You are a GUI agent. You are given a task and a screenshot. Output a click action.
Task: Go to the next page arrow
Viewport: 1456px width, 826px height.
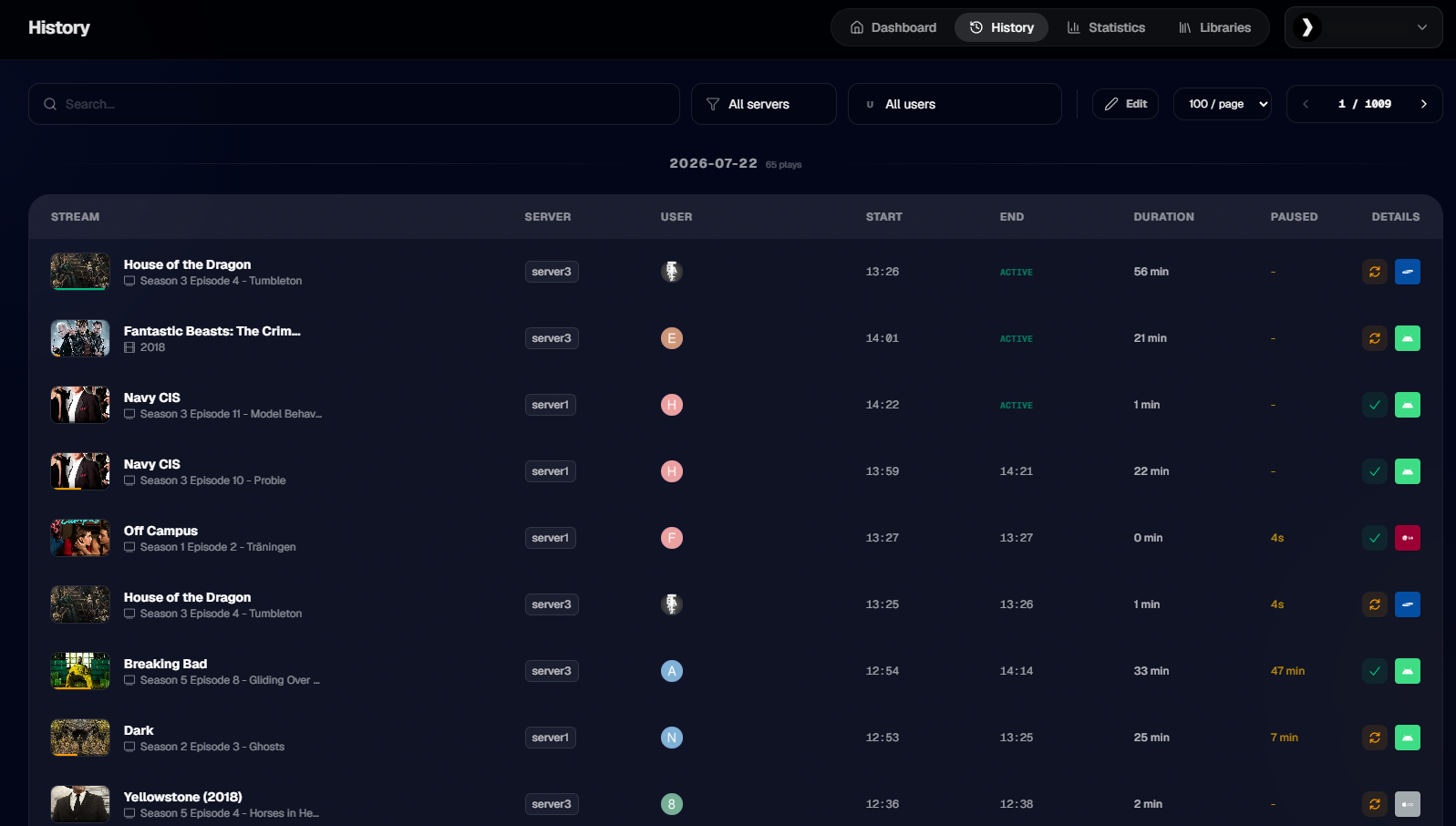[1424, 104]
